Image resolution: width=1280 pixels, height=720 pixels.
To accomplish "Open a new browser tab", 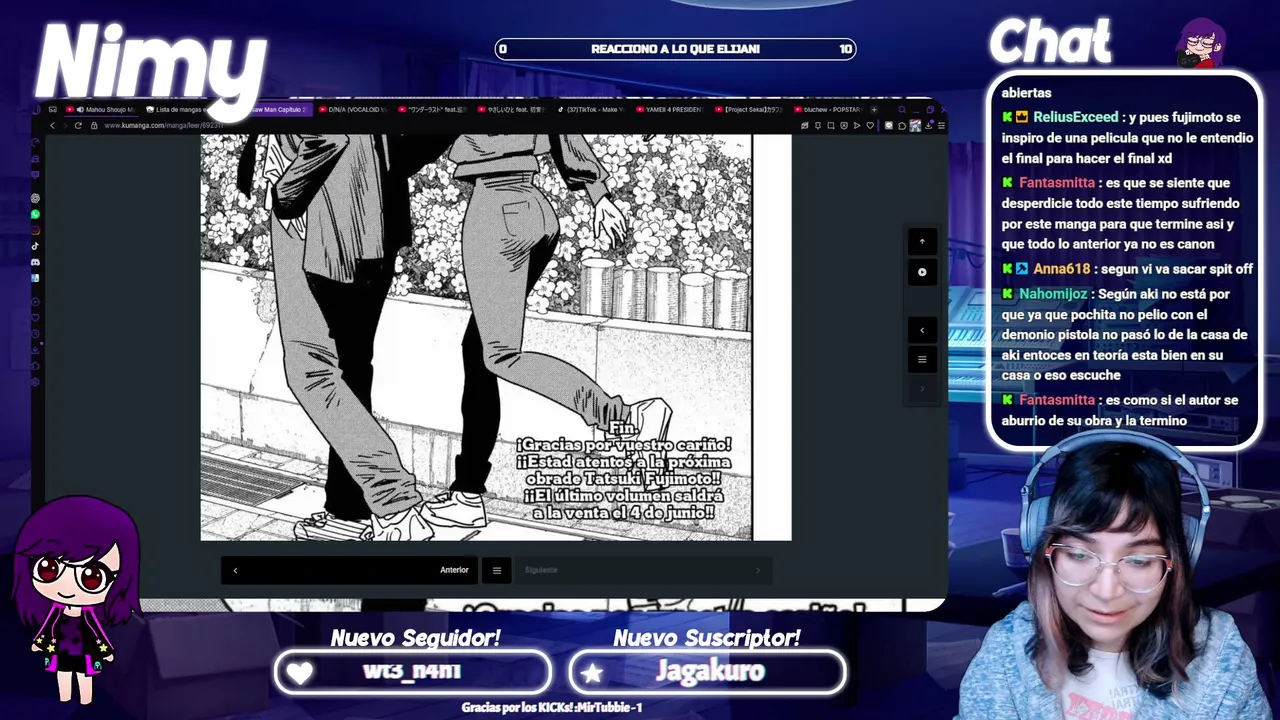I will [x=874, y=109].
